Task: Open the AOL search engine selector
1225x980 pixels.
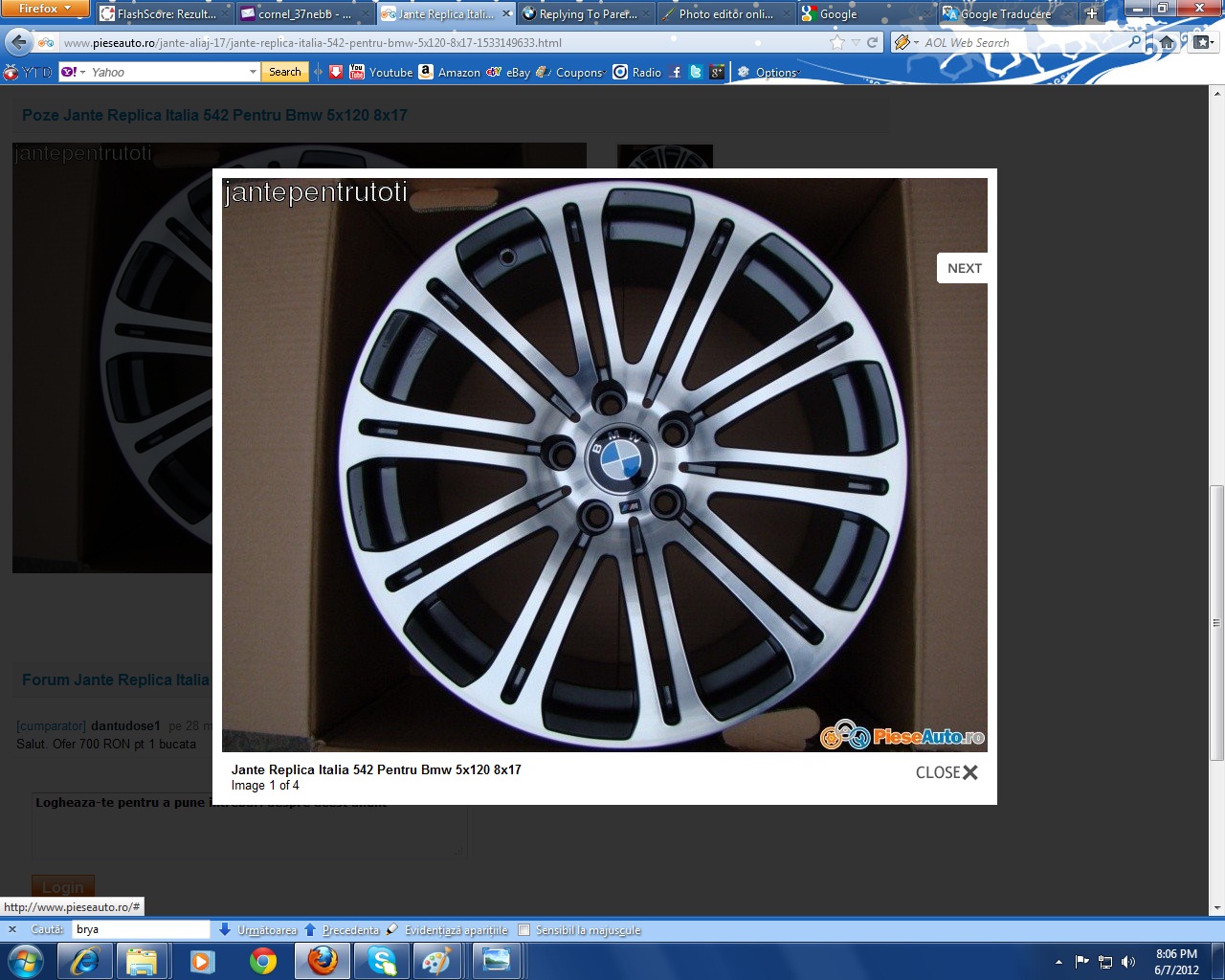Action: [905, 42]
